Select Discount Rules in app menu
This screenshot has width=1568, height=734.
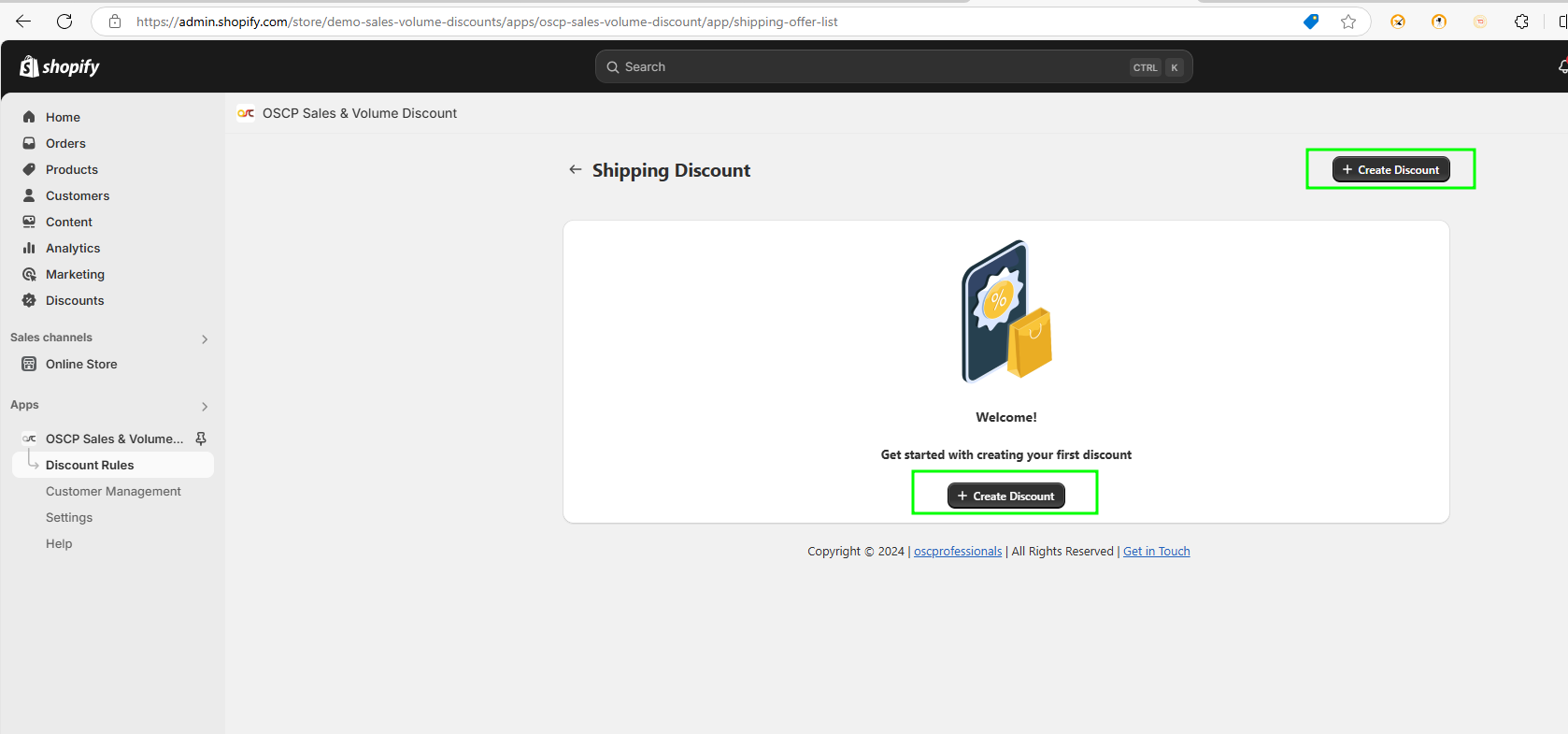[90, 465]
